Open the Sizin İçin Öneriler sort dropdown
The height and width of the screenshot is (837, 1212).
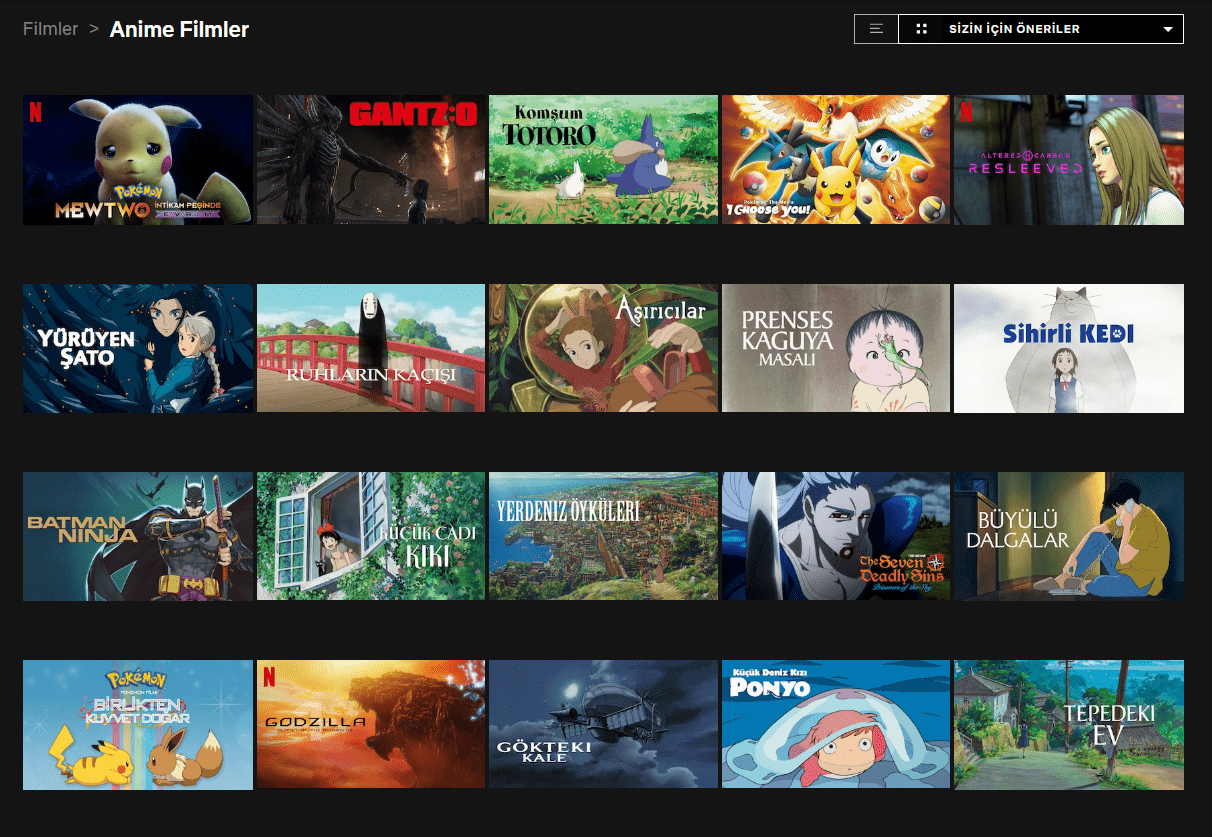[1041, 29]
